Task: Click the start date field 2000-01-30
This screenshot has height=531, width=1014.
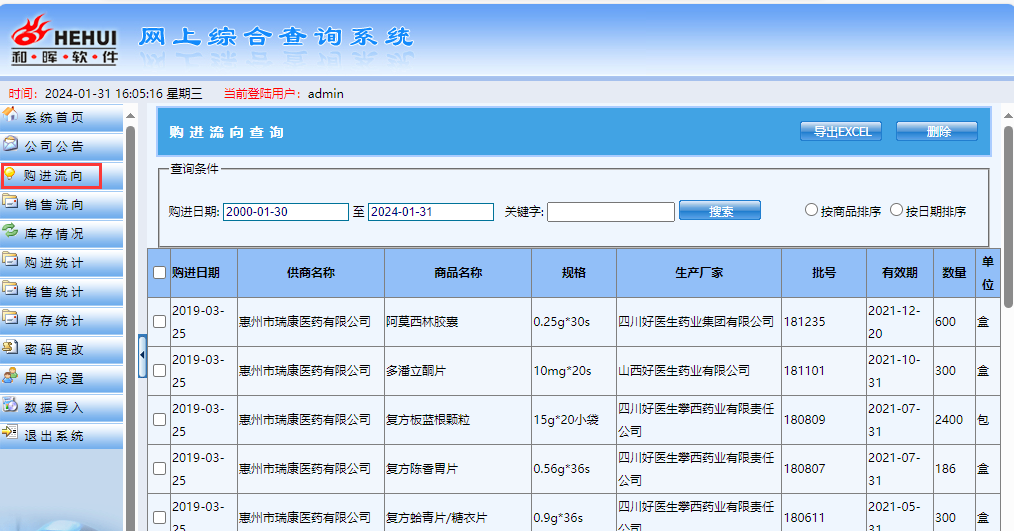Action: tap(285, 212)
